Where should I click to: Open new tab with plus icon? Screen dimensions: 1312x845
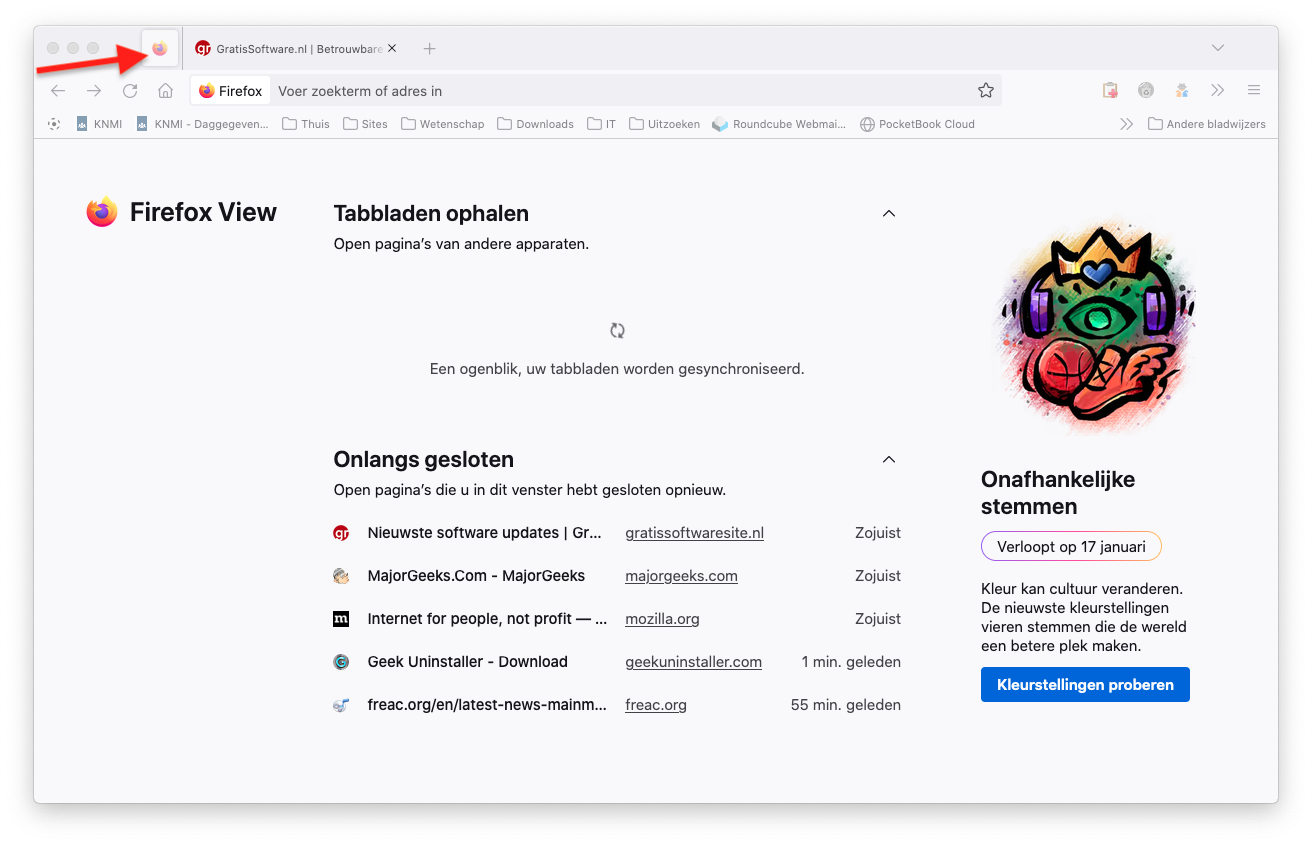pos(429,48)
